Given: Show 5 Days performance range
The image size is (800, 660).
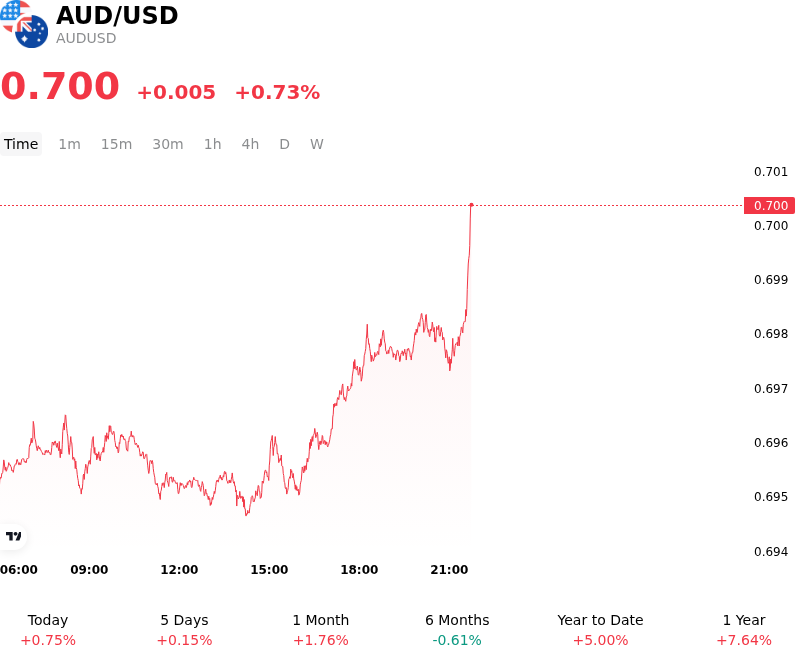Looking at the screenshot, I should pos(184,630).
